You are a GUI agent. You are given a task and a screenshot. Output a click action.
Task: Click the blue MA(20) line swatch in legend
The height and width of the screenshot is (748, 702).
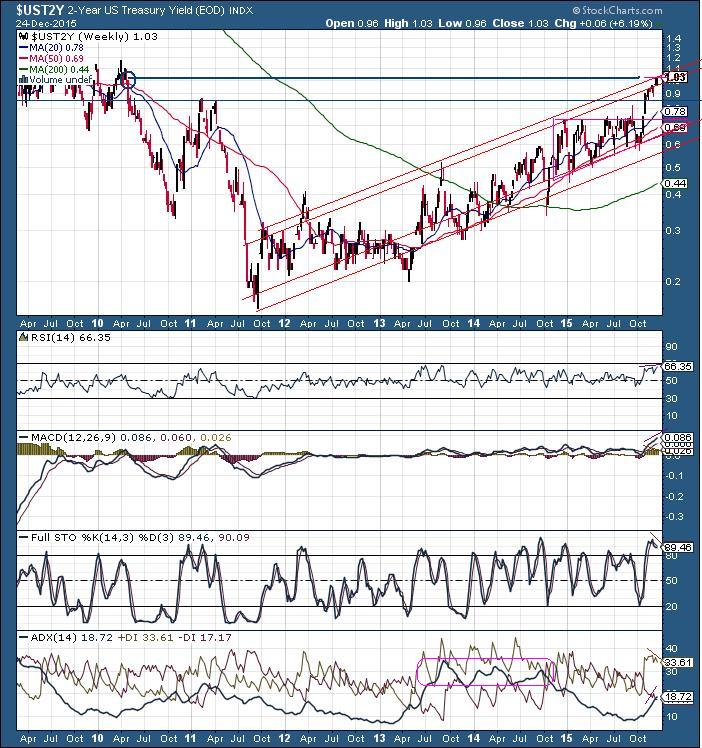point(24,48)
